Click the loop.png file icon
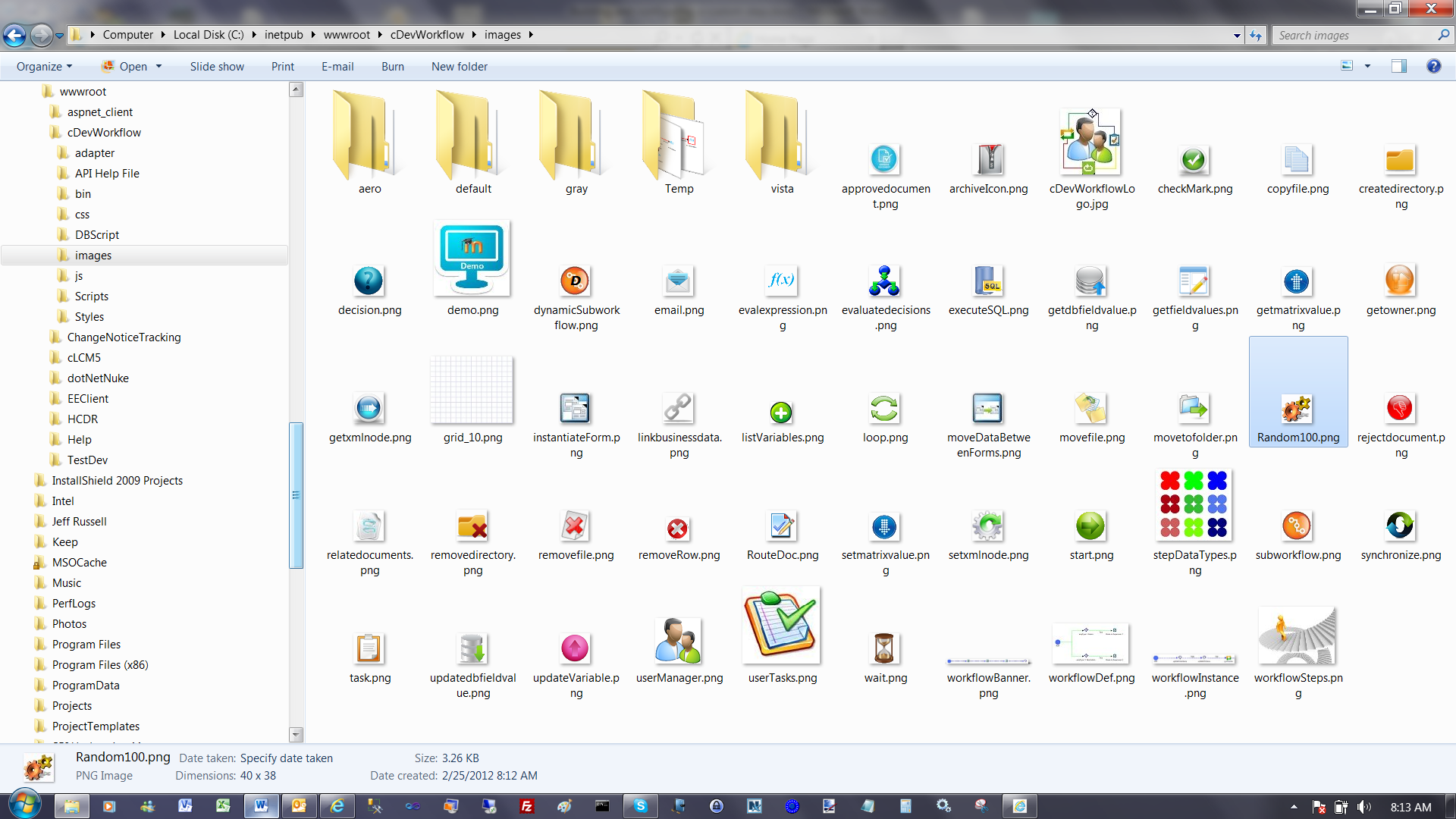The image size is (1456, 819). (884, 409)
